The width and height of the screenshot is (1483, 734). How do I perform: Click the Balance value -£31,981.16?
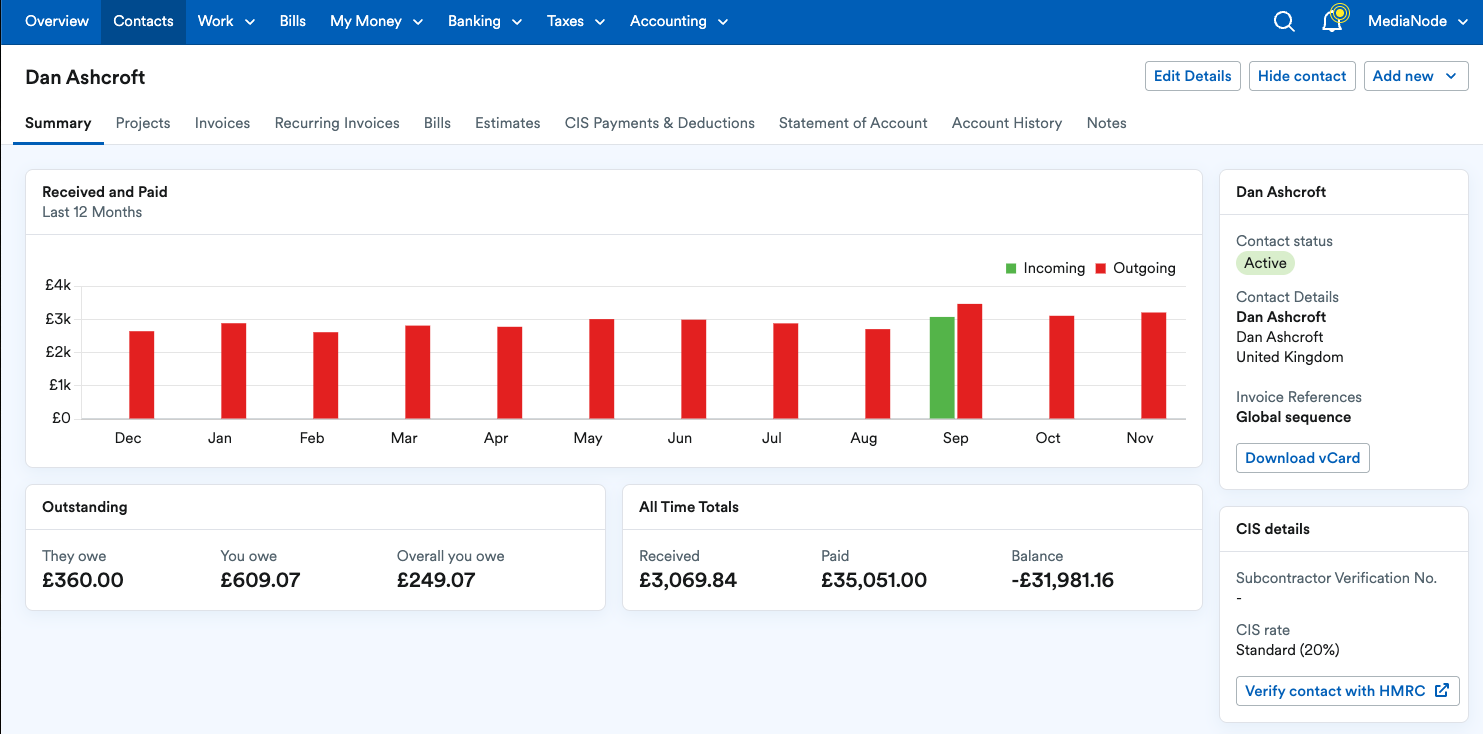point(1062,580)
